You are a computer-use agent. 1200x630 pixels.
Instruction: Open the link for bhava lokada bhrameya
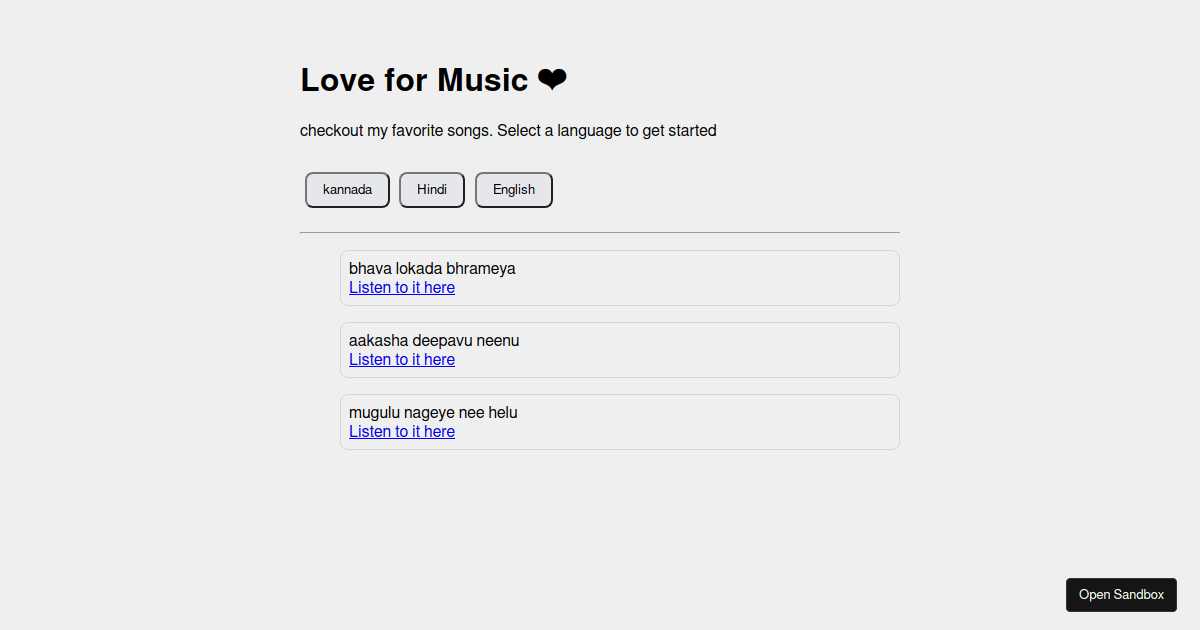tap(402, 288)
